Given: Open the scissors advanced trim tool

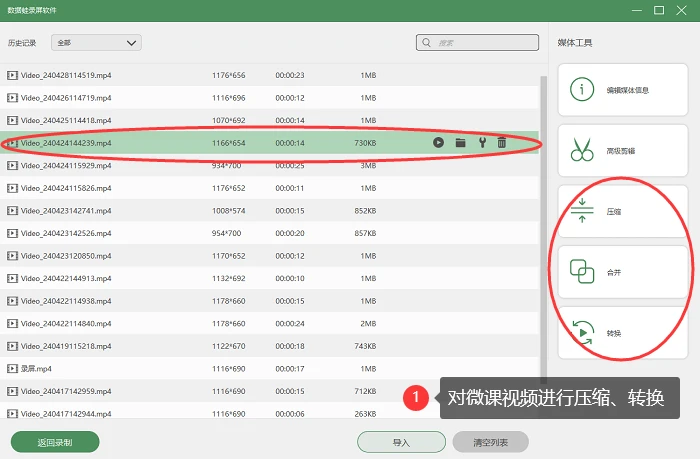Looking at the screenshot, I should [x=623, y=150].
